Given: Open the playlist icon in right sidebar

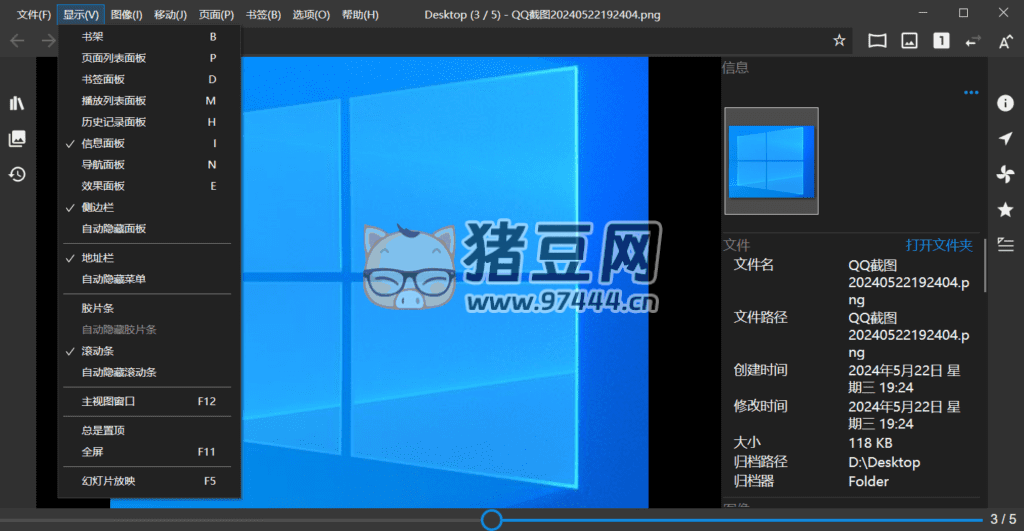Looking at the screenshot, I should [1005, 244].
